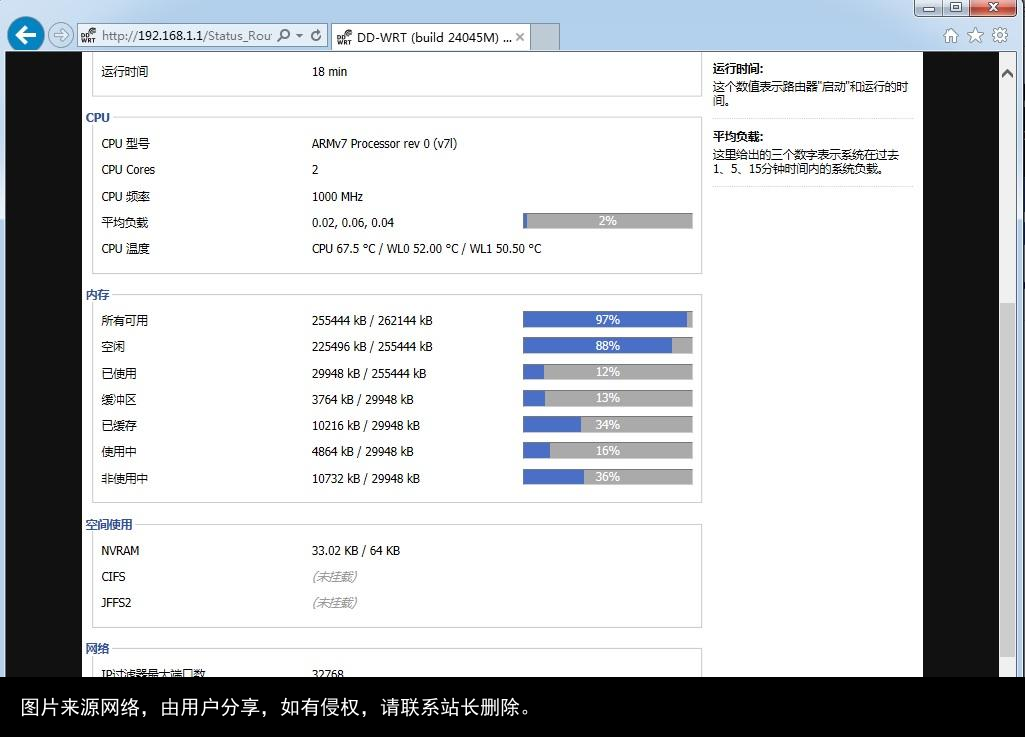Viewport: 1025px width, 737px height.
Task: Close the DD-WRT browser tab
Action: pos(519,36)
